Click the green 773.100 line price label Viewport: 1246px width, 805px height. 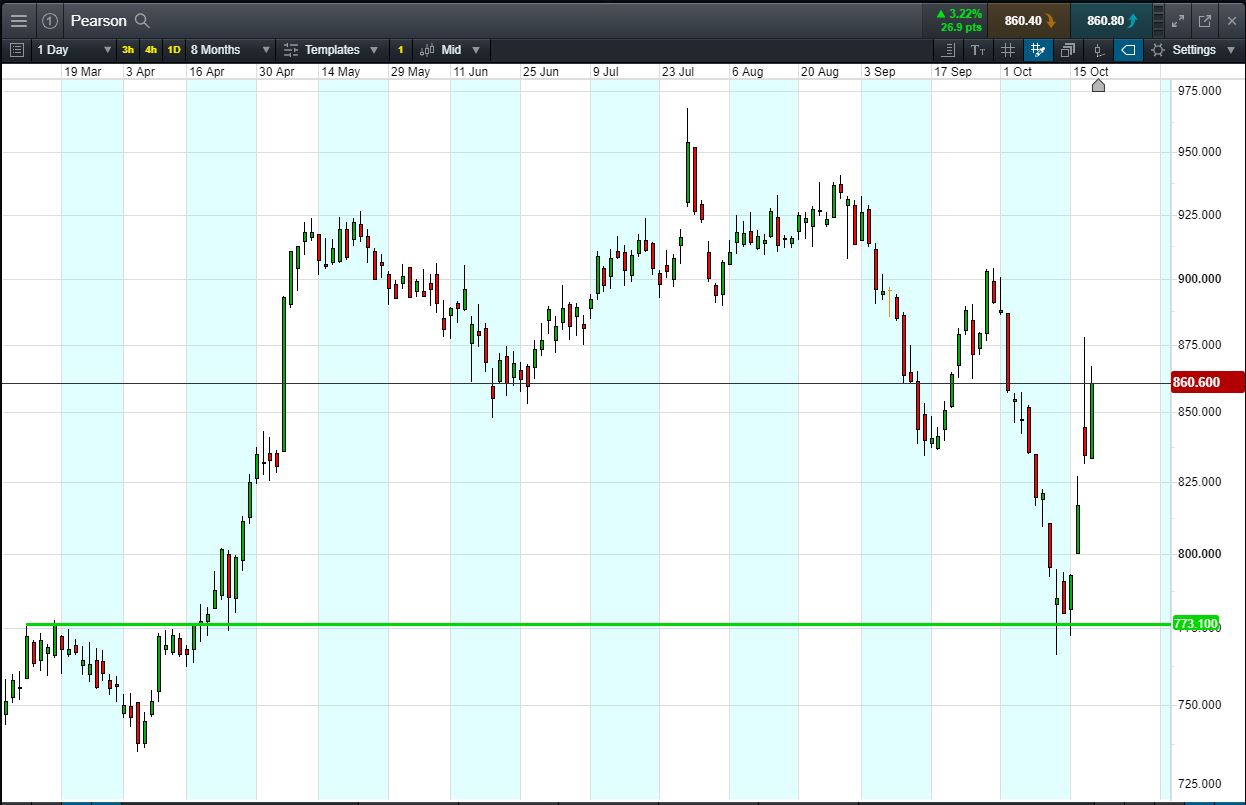1195,624
